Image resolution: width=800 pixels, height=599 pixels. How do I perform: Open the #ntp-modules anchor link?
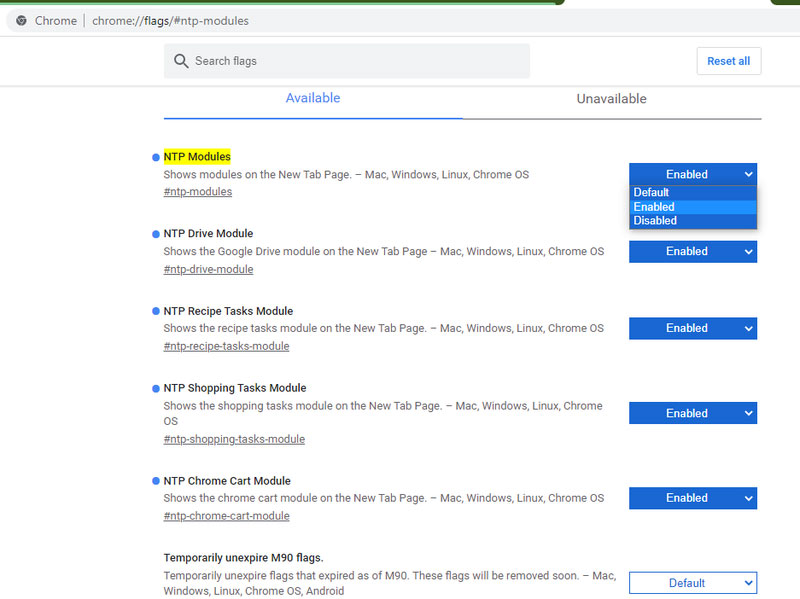pyautogui.click(x=197, y=192)
